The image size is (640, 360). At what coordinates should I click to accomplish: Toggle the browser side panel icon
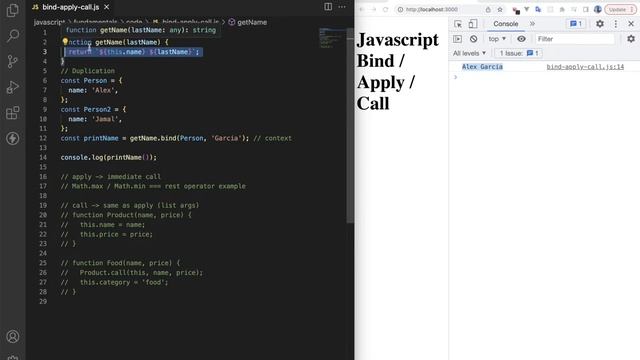click(586, 9)
